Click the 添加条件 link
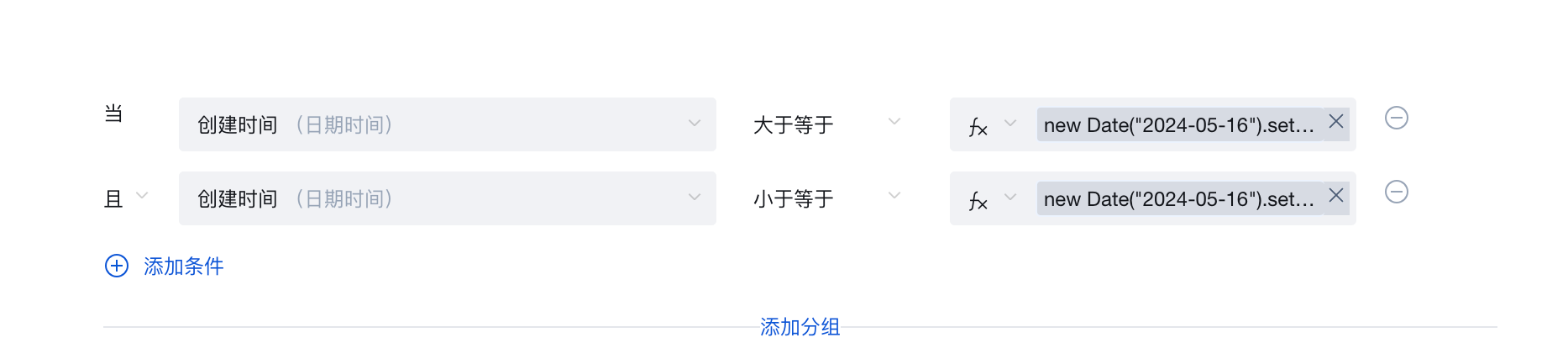Image resolution: width=1568 pixels, height=364 pixels. point(183,266)
